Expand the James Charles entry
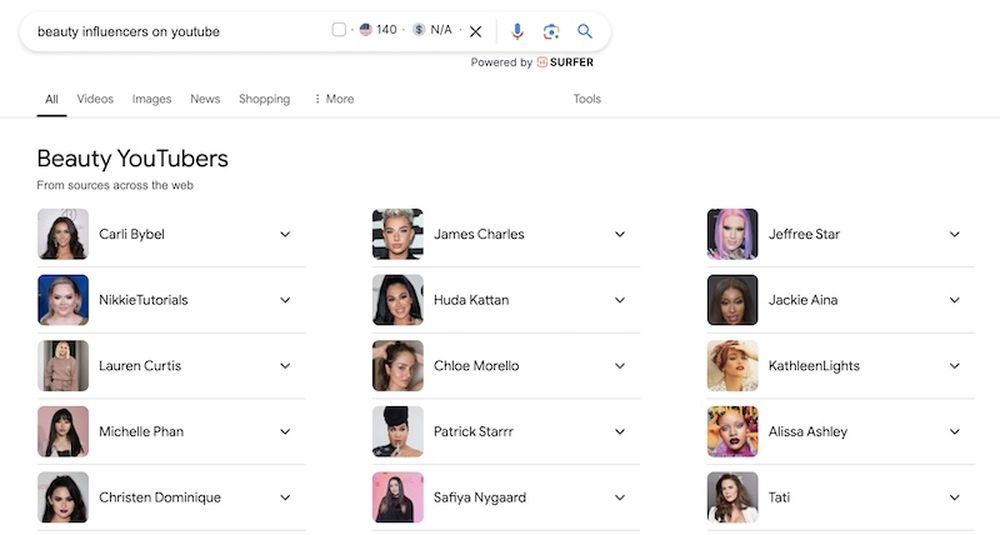The width and height of the screenshot is (1000, 535). pos(620,234)
